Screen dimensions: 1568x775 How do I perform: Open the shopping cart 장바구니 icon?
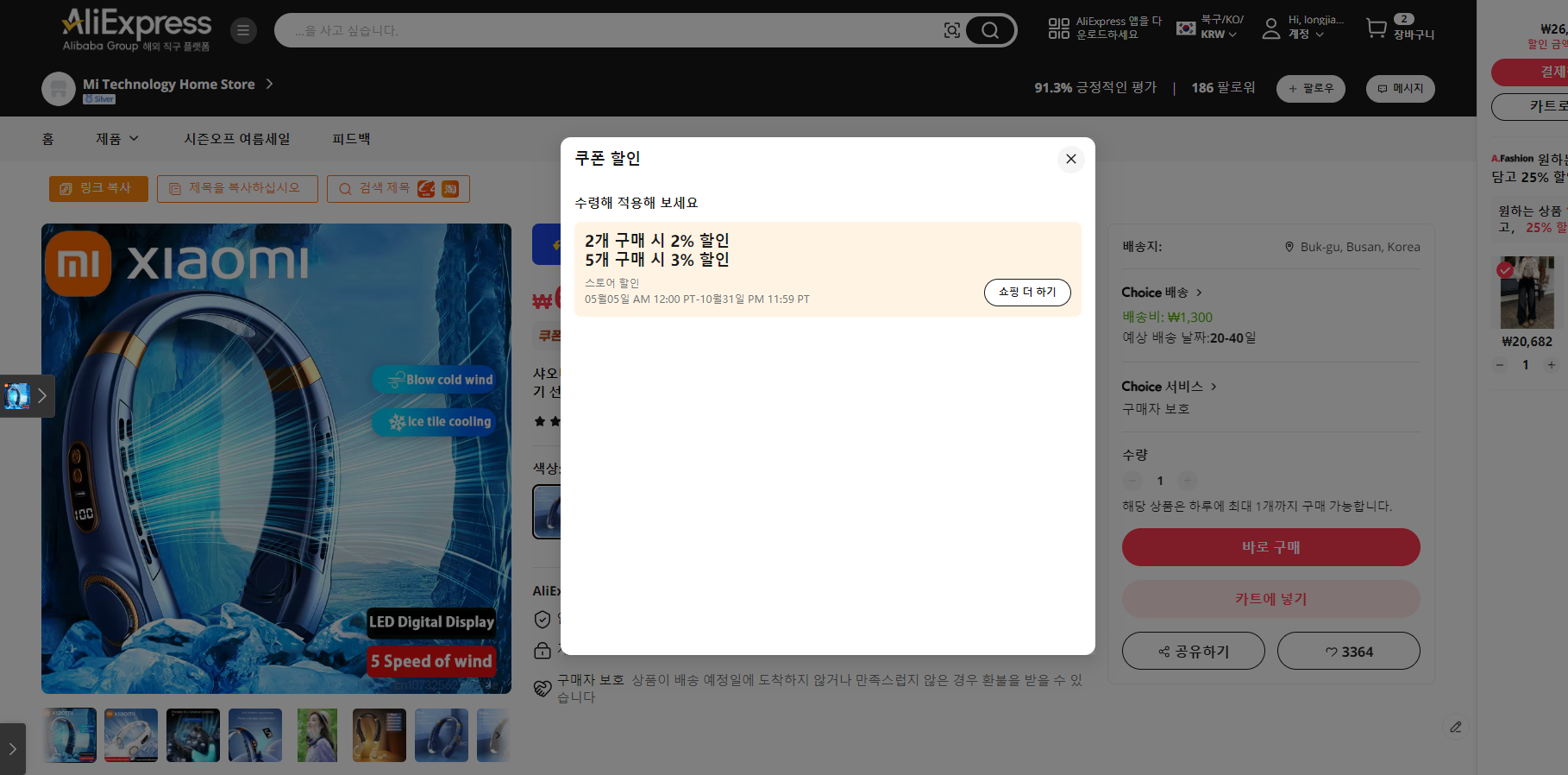[x=1400, y=28]
